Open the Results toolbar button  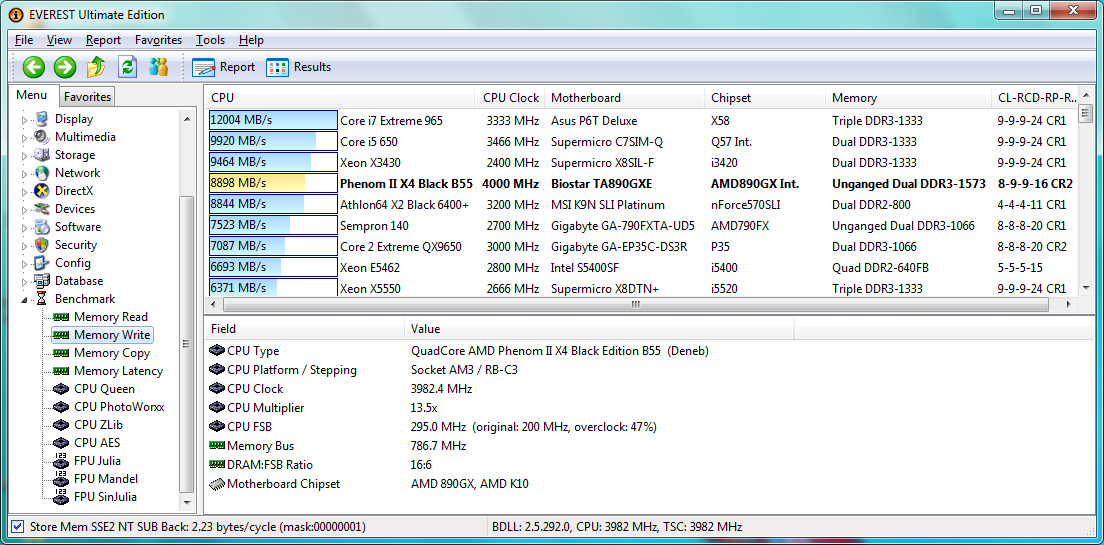click(x=299, y=68)
